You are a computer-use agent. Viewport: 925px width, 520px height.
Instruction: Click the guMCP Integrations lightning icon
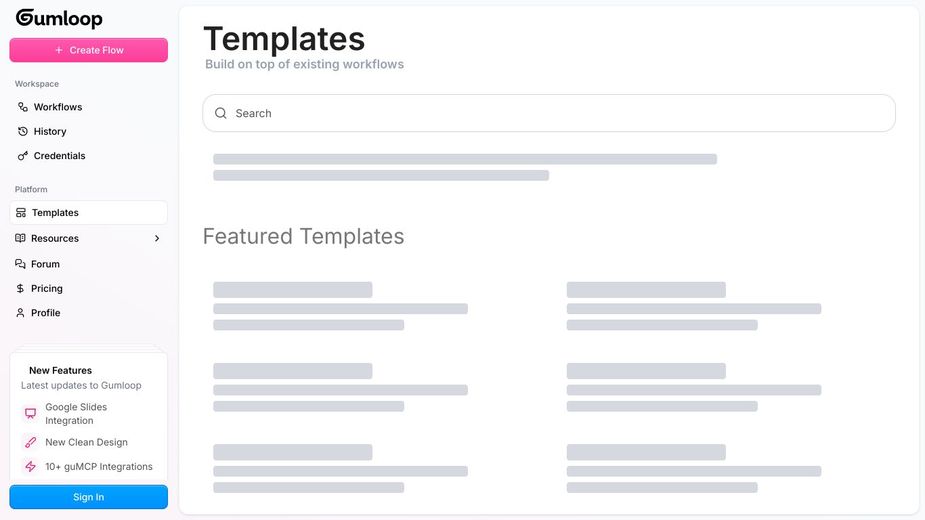click(x=30, y=467)
